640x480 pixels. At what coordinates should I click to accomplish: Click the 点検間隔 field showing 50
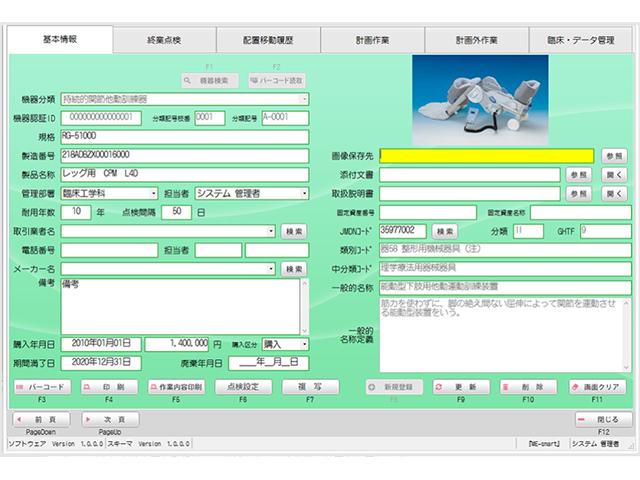pos(176,212)
